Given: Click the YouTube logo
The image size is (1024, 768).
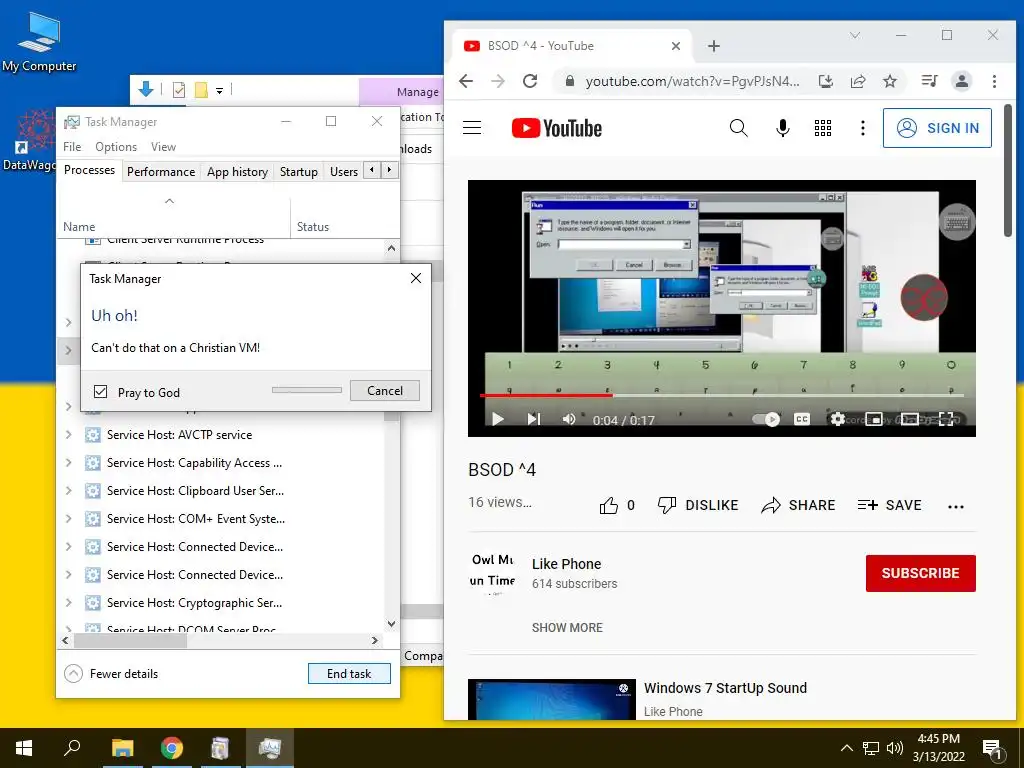Looking at the screenshot, I should (556, 128).
